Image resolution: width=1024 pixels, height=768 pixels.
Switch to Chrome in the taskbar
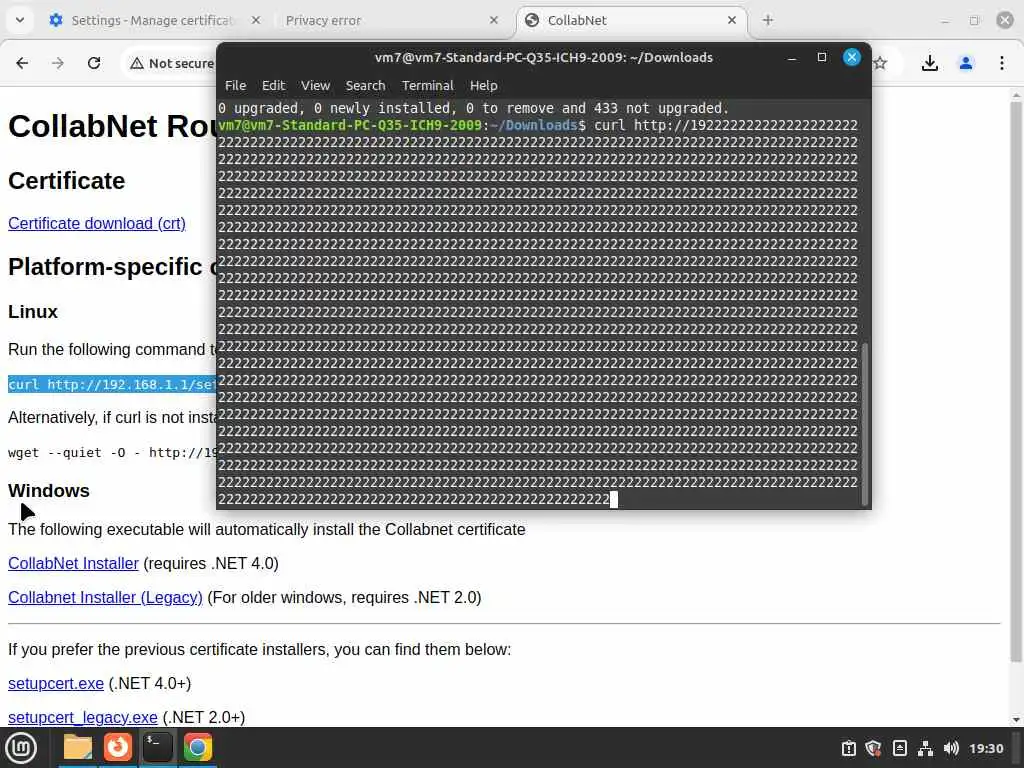click(197, 748)
